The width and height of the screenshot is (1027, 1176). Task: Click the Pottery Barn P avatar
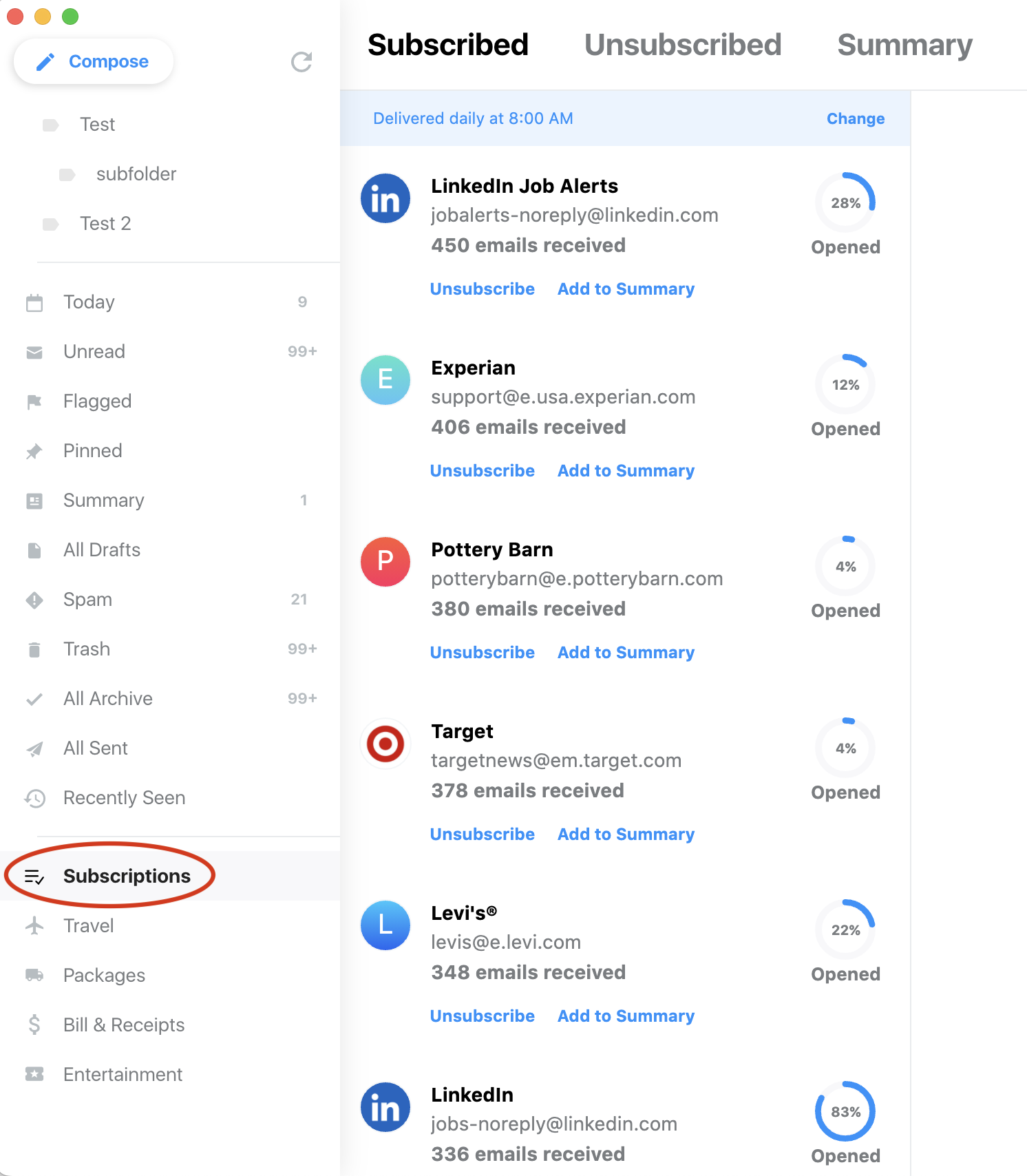click(x=385, y=562)
